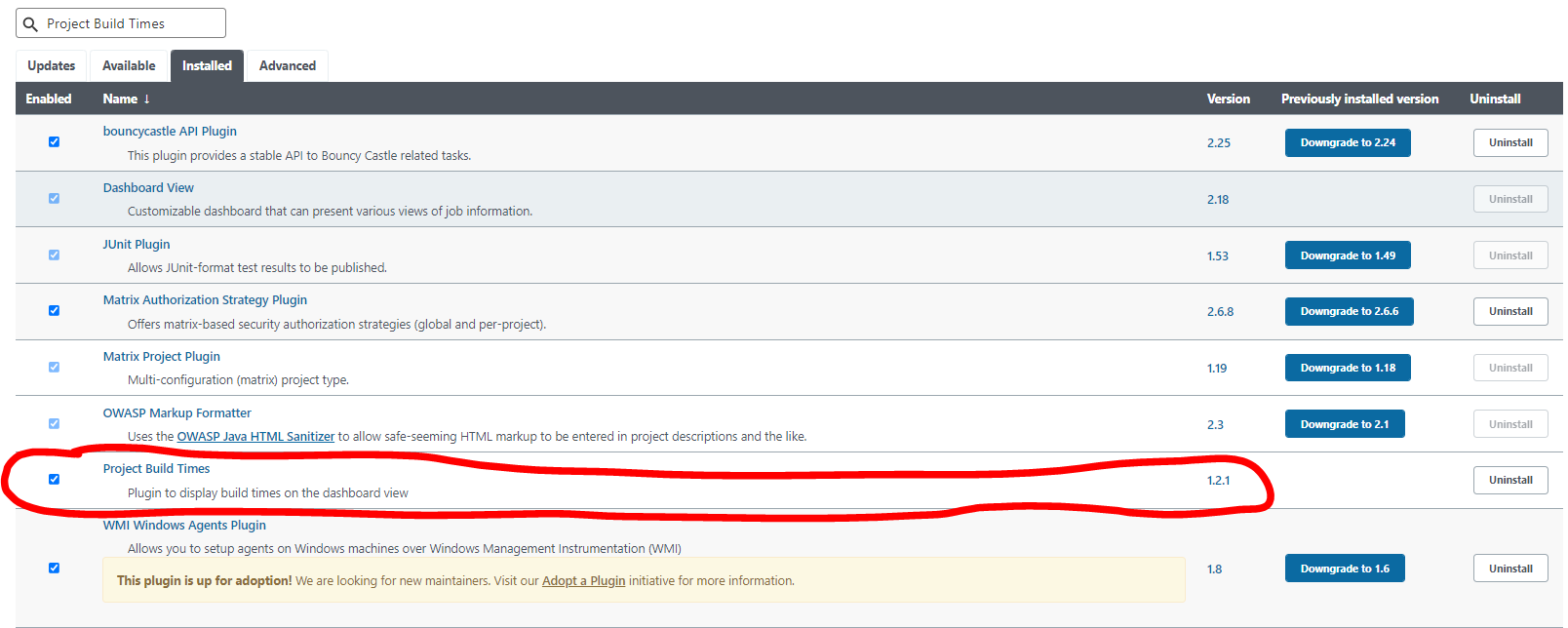Click the Uninstall column header
This screenshot has width=1568, height=628.
[1495, 98]
